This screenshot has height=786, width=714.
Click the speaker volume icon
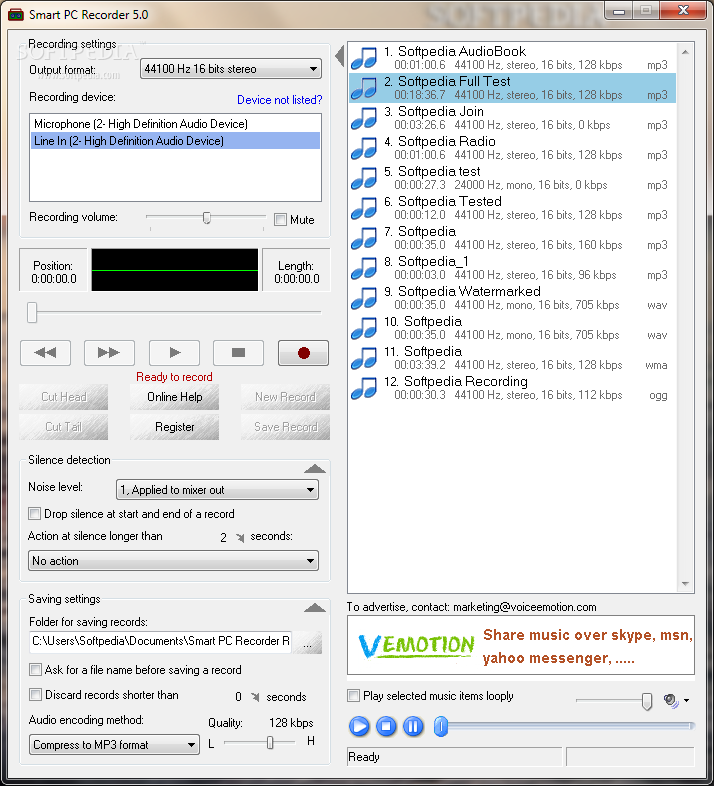671,700
